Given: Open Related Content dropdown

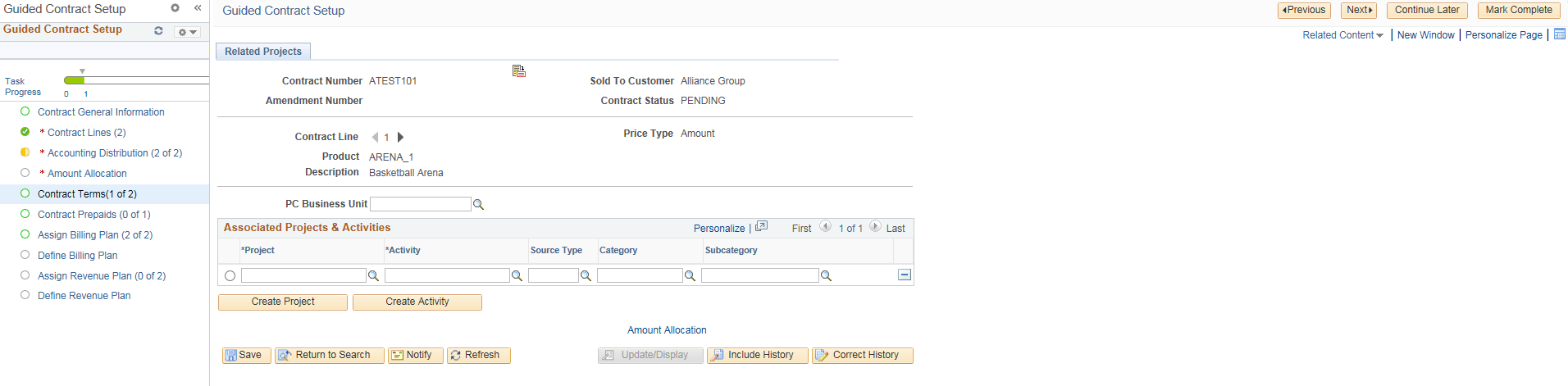Looking at the screenshot, I should 1342,35.
